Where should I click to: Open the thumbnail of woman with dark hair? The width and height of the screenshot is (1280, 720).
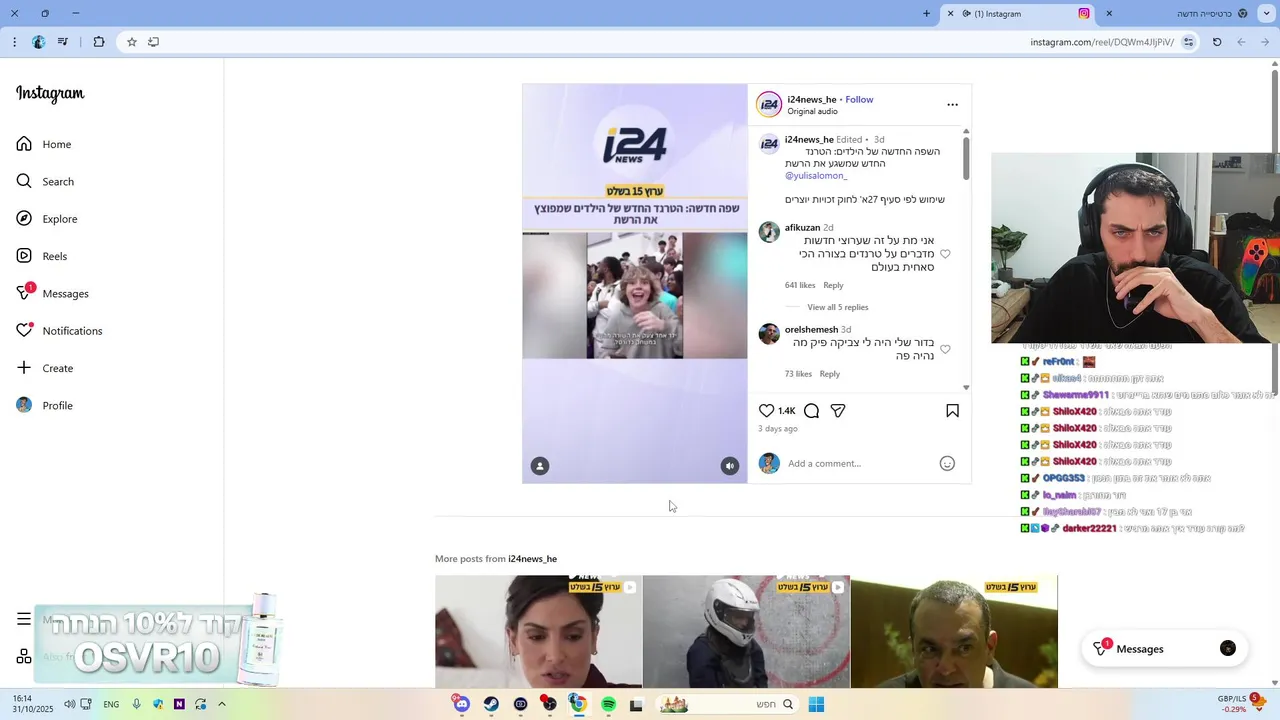[538, 632]
